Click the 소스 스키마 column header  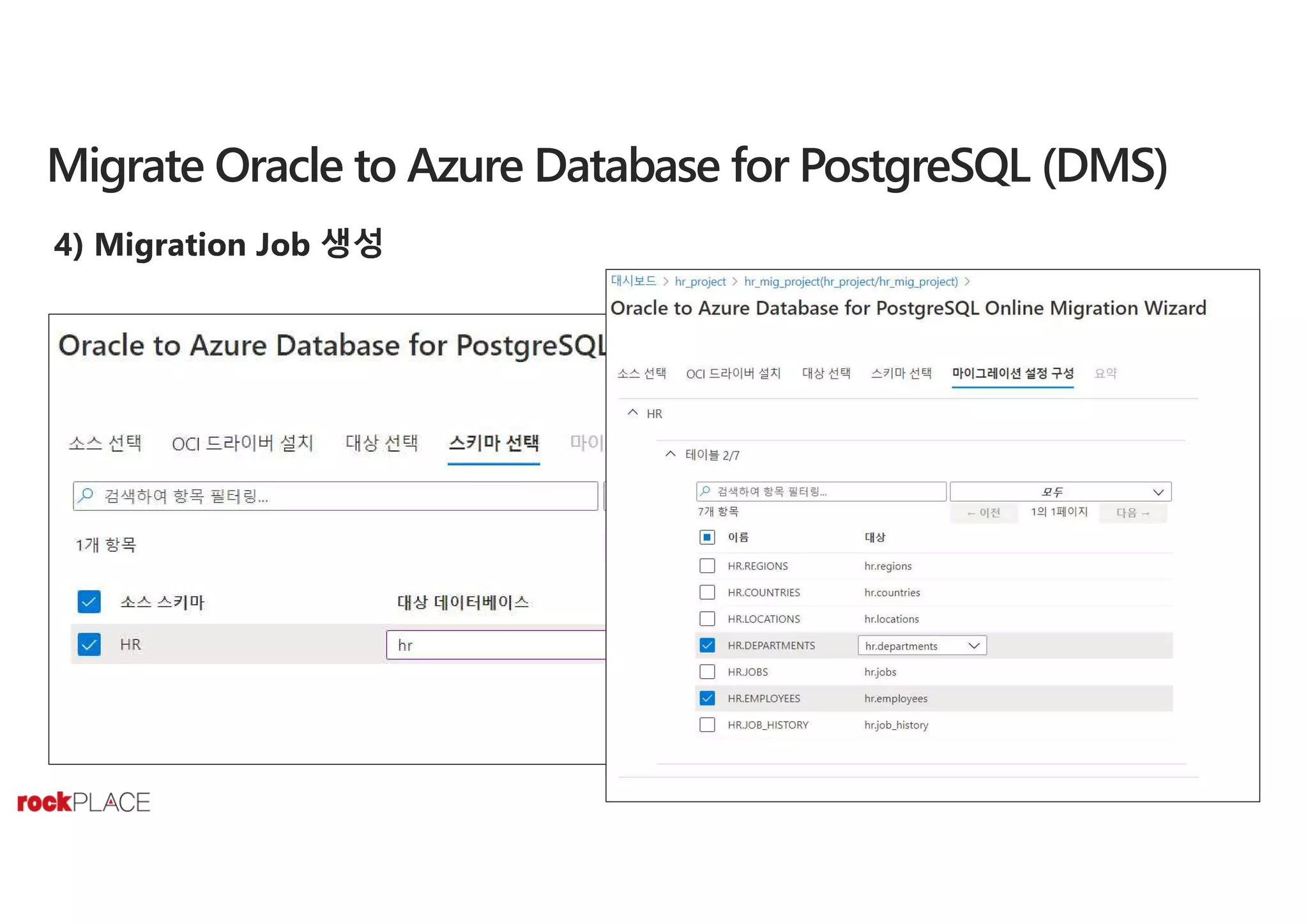(x=162, y=602)
